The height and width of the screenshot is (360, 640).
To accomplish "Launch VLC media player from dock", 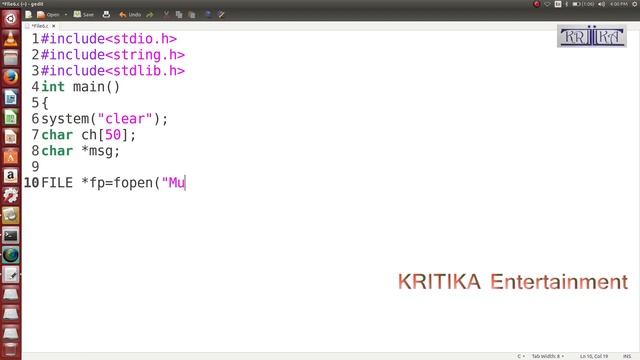I will 11,38.
